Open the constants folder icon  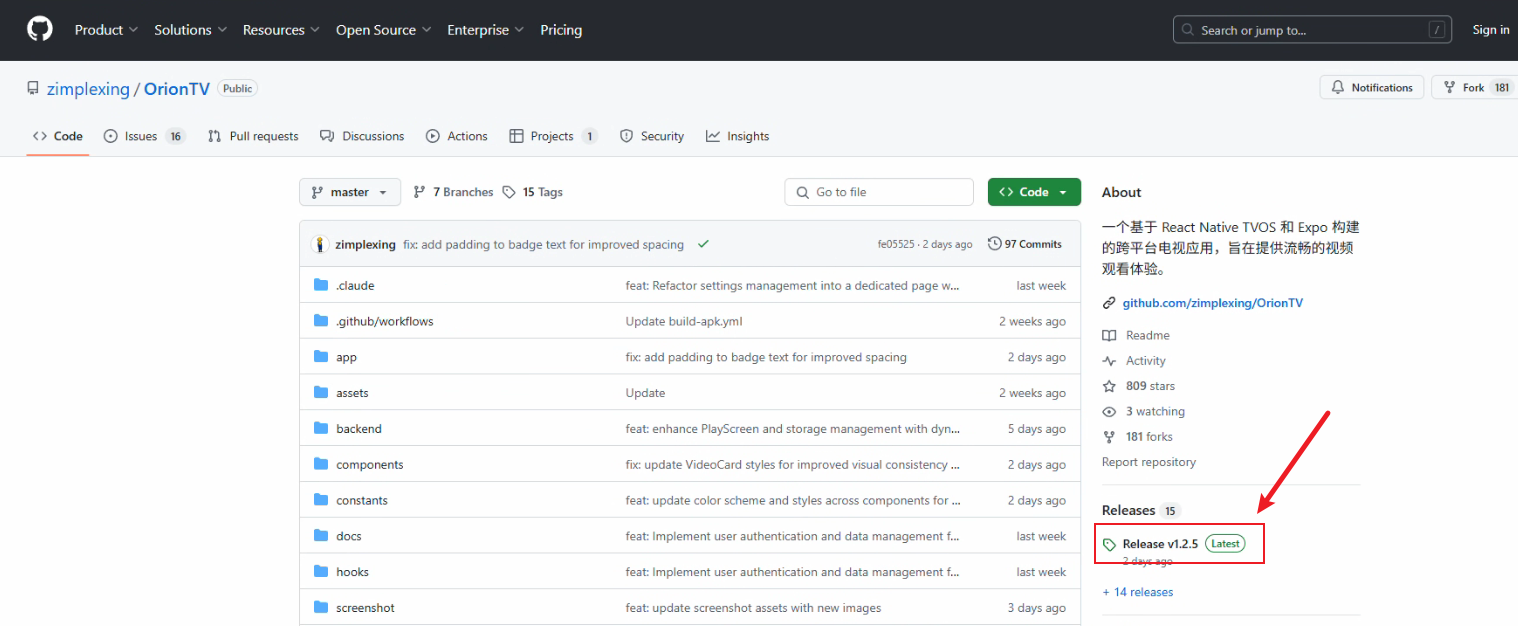(x=321, y=500)
